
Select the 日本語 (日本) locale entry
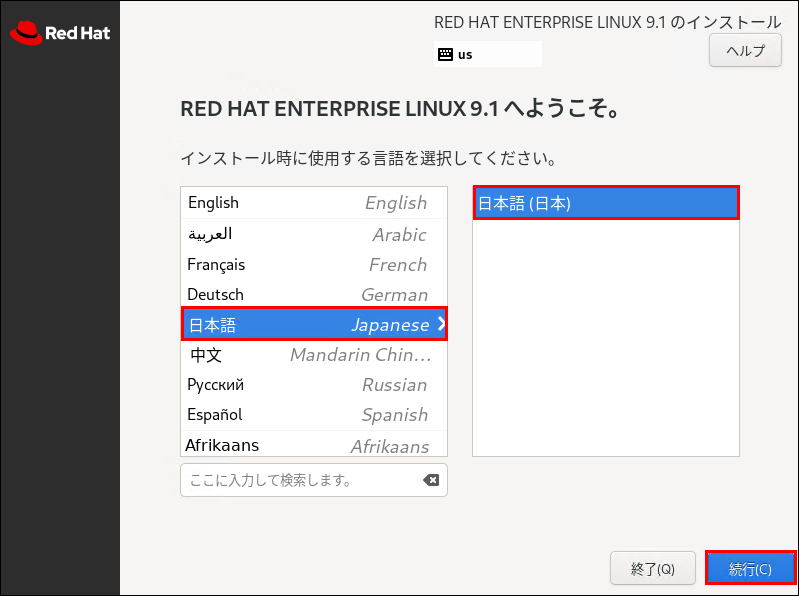tap(606, 203)
